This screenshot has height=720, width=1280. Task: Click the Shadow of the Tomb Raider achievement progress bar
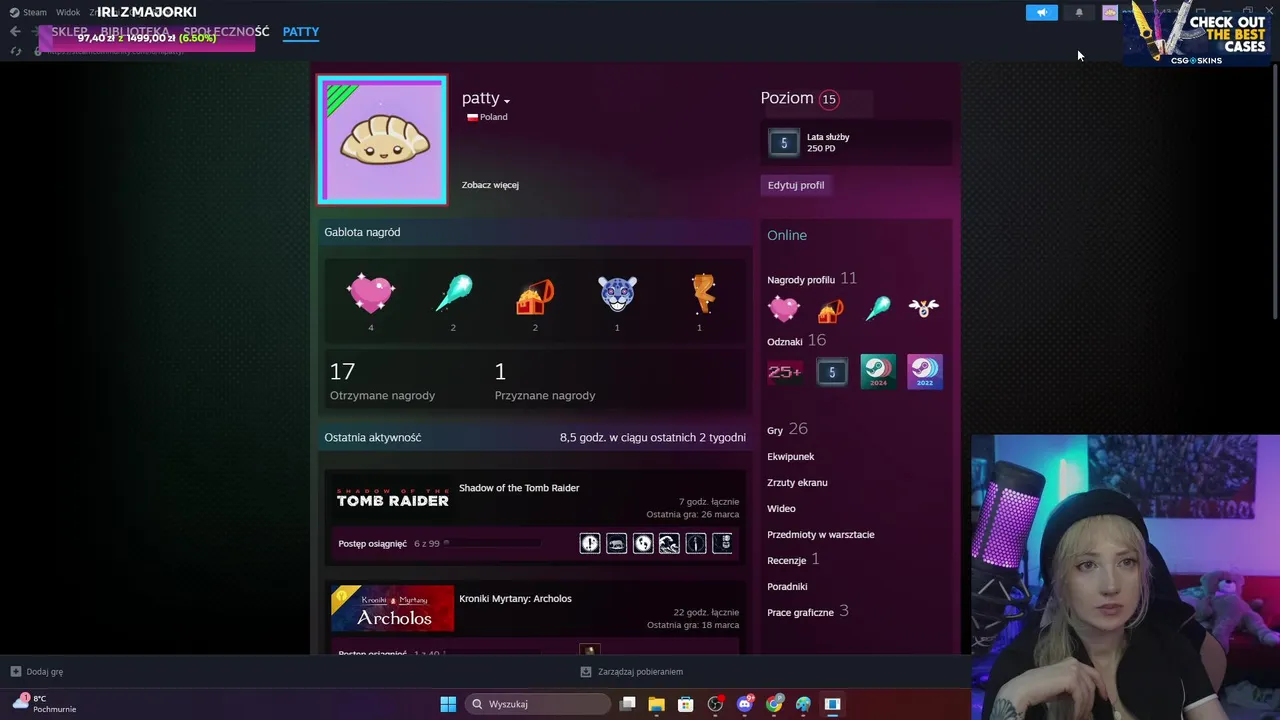[x=491, y=543]
